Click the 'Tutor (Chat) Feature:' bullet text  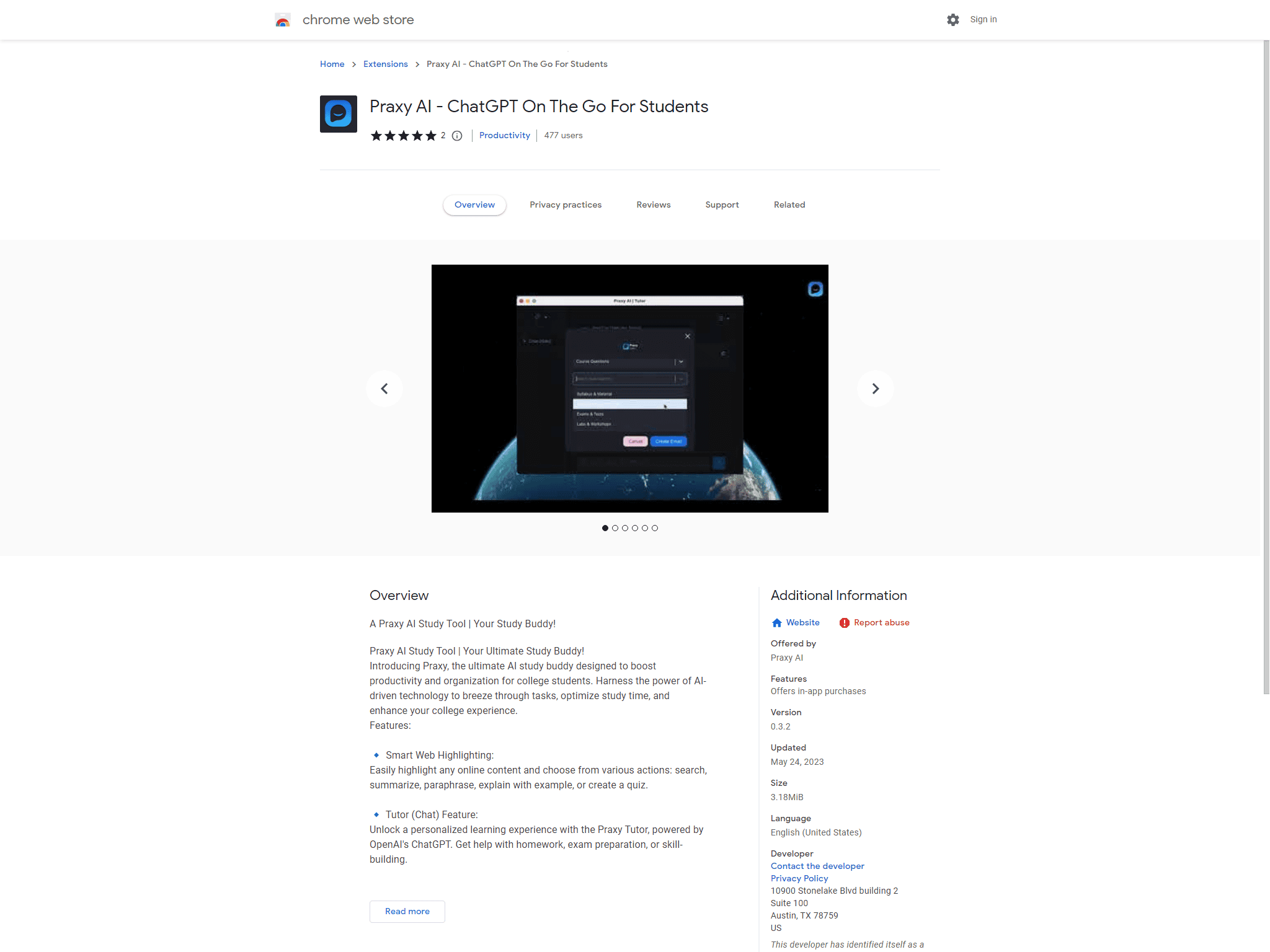pos(432,815)
